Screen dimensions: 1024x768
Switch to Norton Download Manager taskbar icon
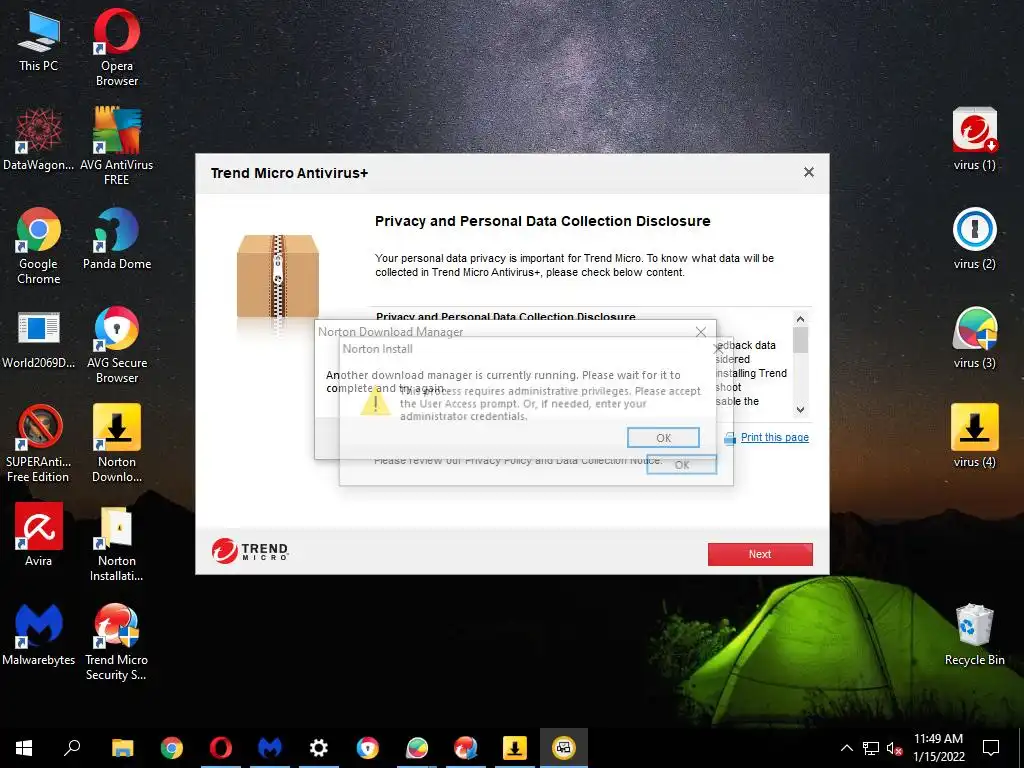point(515,748)
